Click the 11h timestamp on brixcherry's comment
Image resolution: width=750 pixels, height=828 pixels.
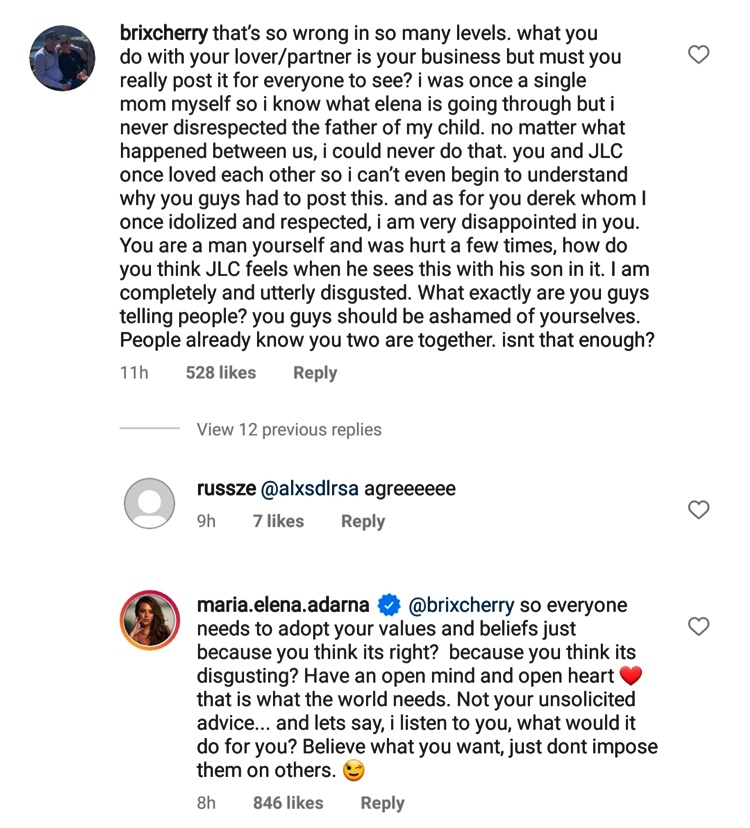pyautogui.click(x=134, y=373)
